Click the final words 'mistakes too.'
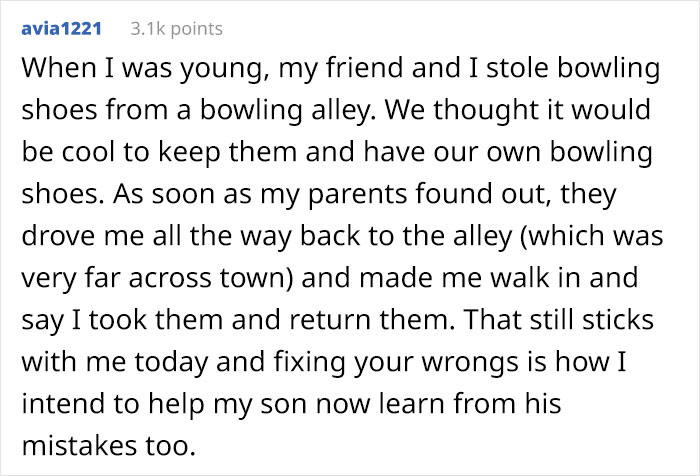Viewport: 700px width, 476px height. 109,445
